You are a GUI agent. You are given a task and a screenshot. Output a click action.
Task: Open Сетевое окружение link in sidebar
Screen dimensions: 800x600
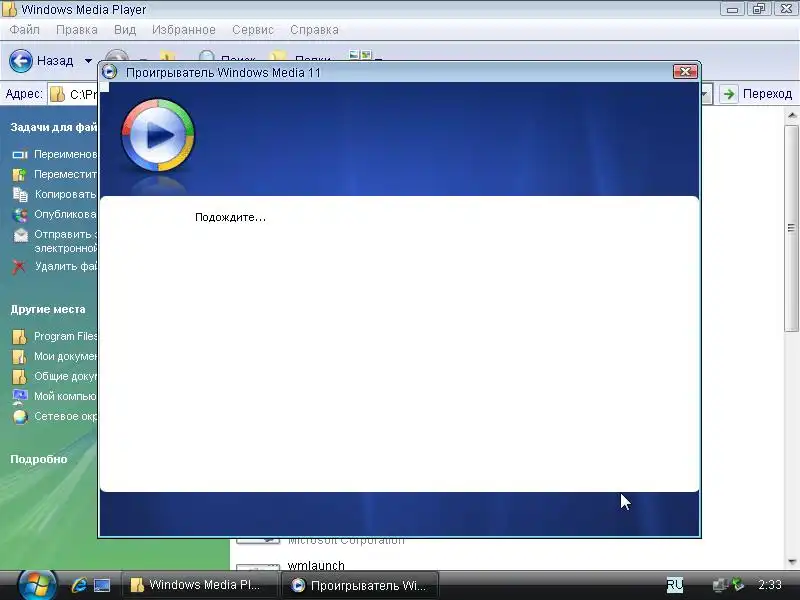pyautogui.click(x=65, y=416)
